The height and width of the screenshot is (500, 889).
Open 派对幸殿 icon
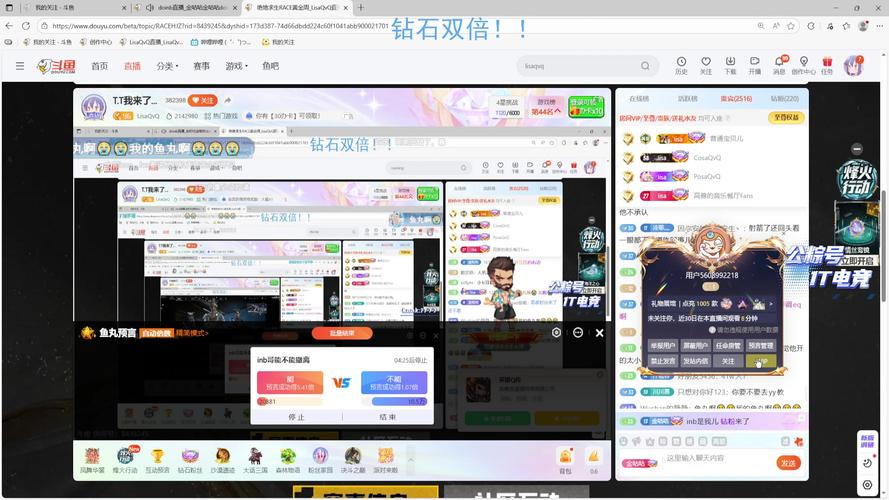pos(386,460)
